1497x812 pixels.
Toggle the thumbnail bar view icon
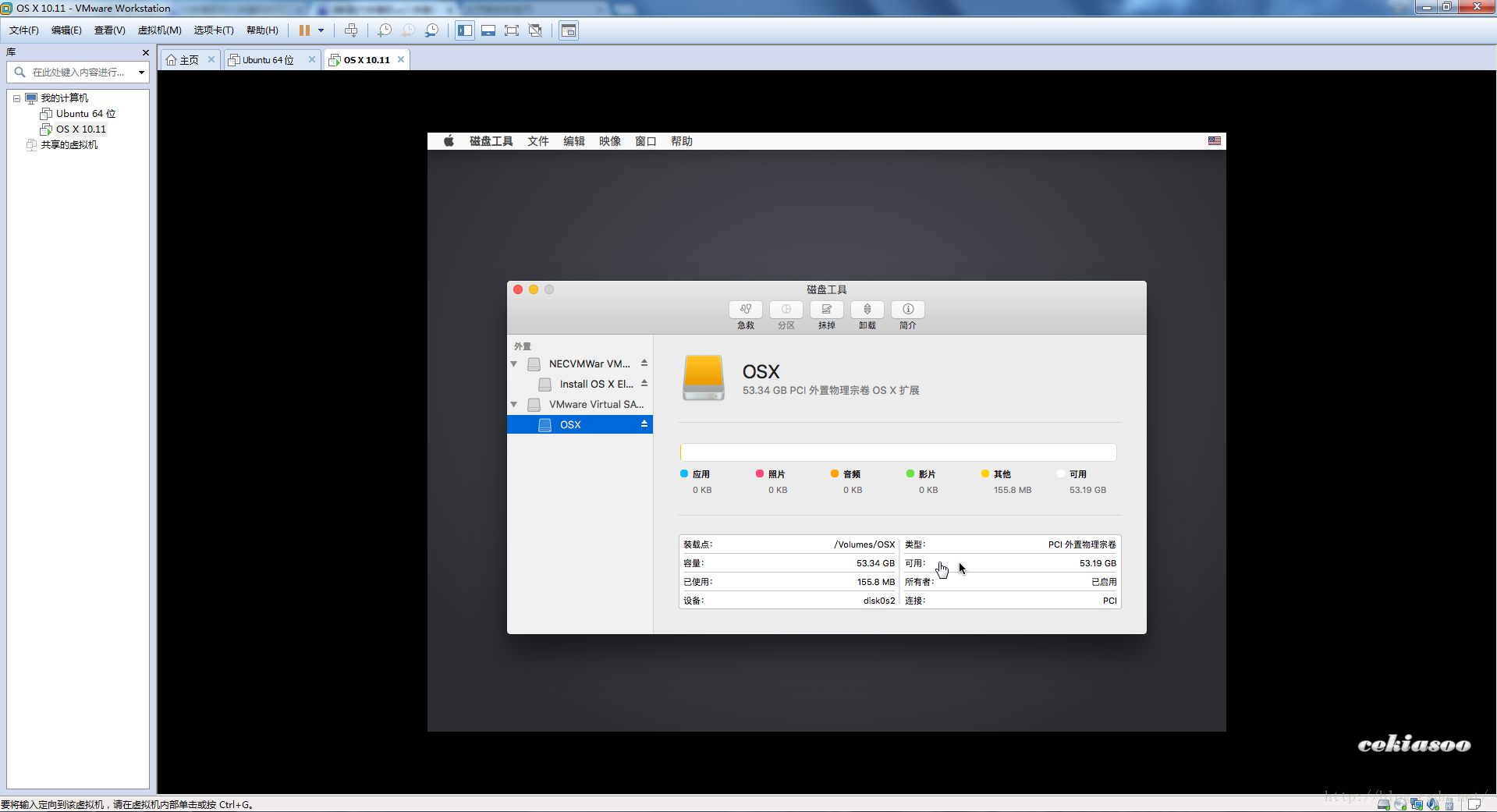tap(488, 30)
